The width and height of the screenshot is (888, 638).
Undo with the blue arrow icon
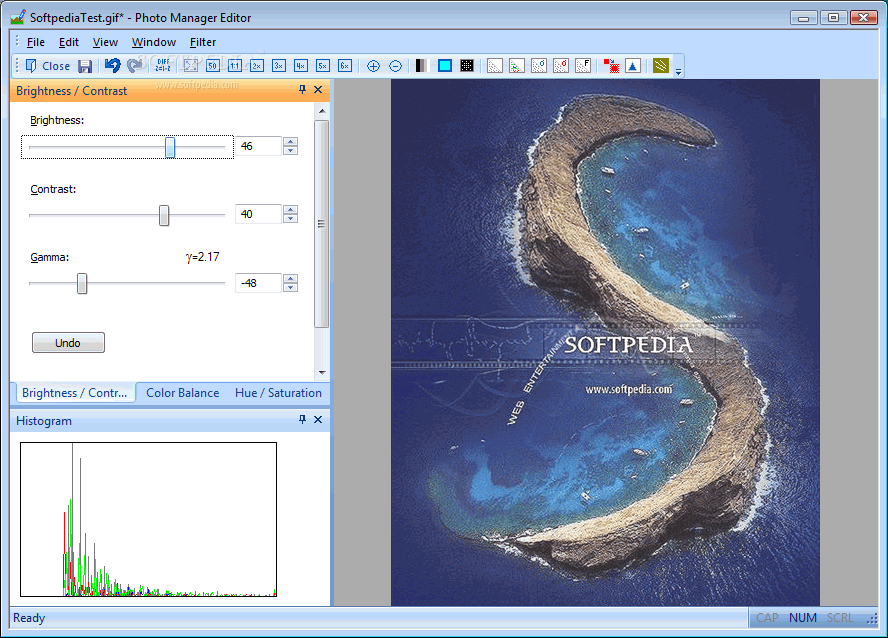click(113, 66)
